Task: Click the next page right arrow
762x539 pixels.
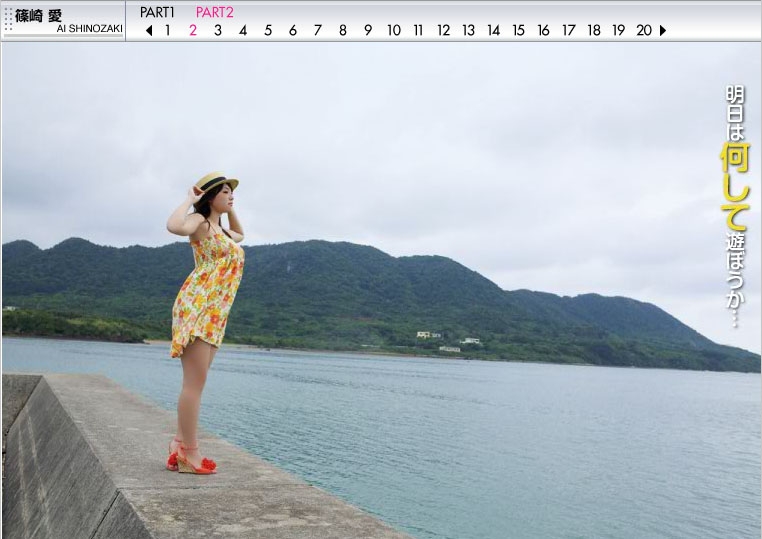Action: tap(663, 31)
